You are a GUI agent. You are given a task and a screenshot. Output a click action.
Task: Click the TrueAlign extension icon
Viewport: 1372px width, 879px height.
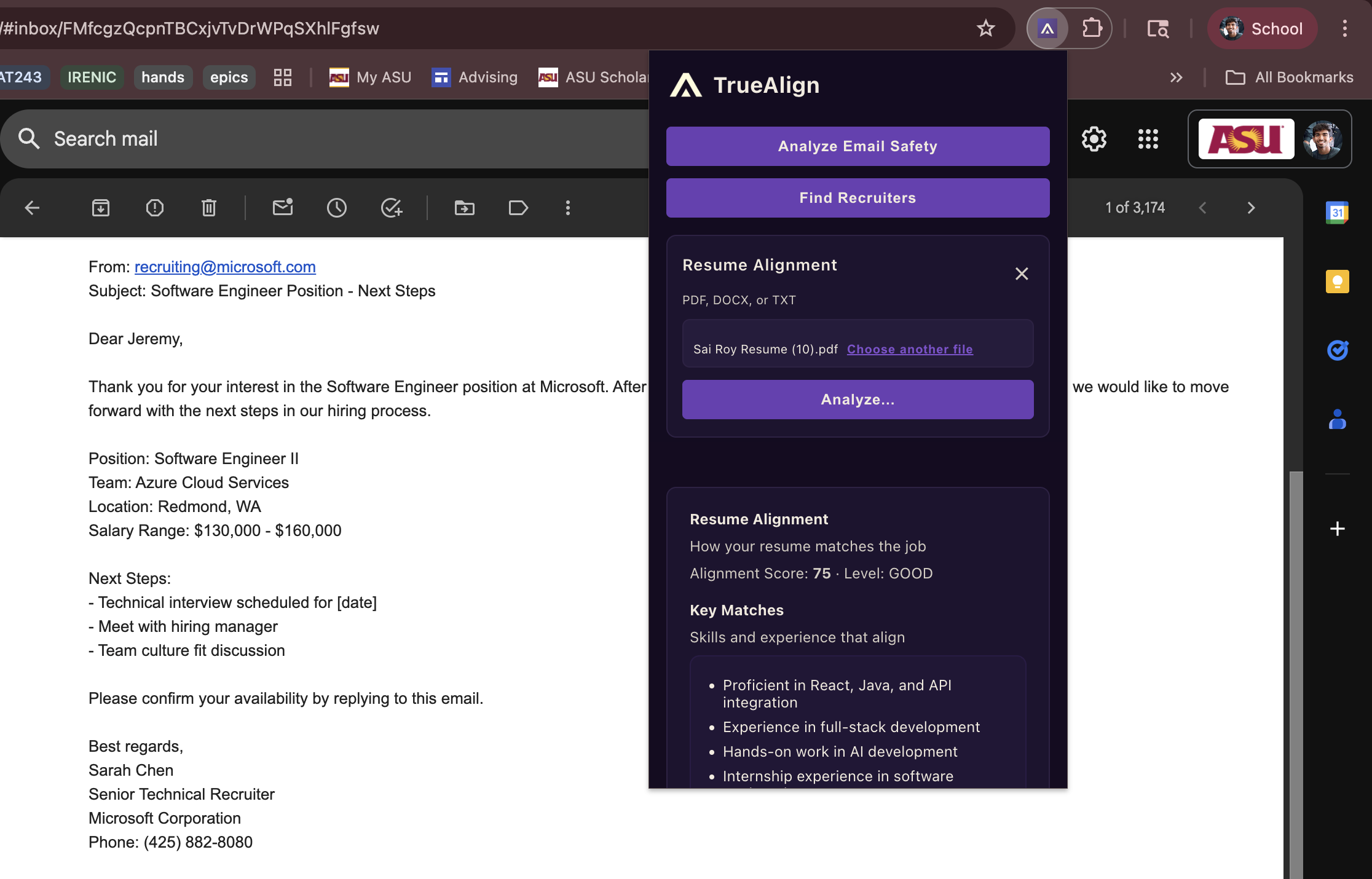click(x=1047, y=28)
